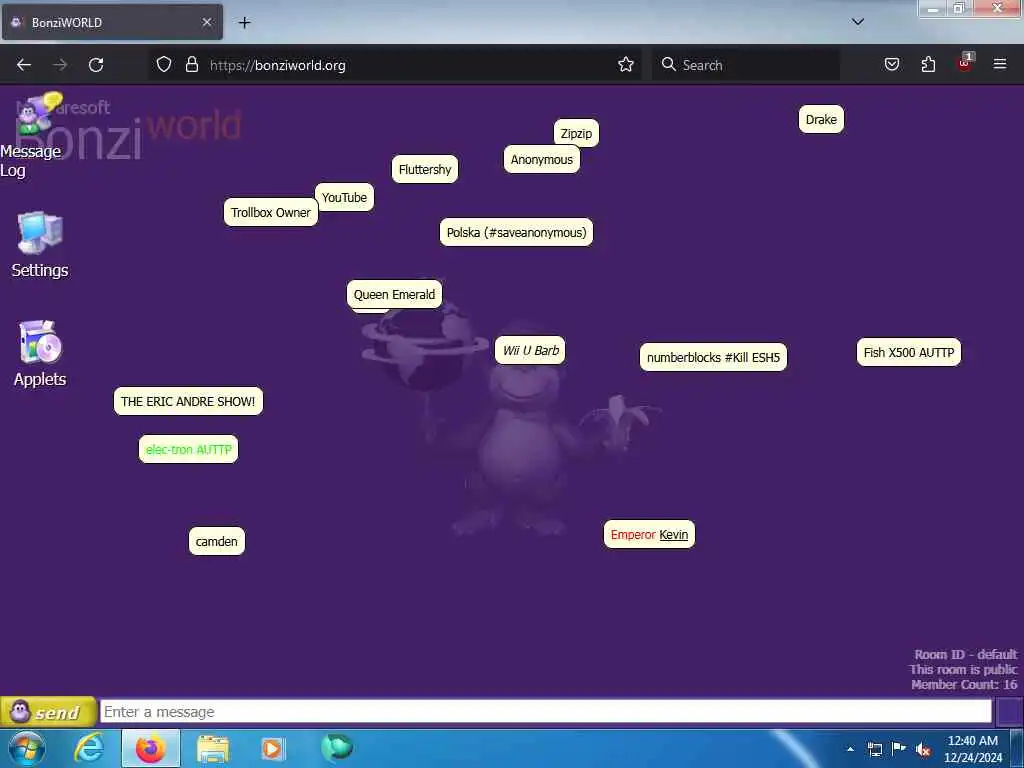Viewport: 1024px width, 768px height.
Task: Click the Fish X500 AUTTP name tag
Action: click(908, 352)
